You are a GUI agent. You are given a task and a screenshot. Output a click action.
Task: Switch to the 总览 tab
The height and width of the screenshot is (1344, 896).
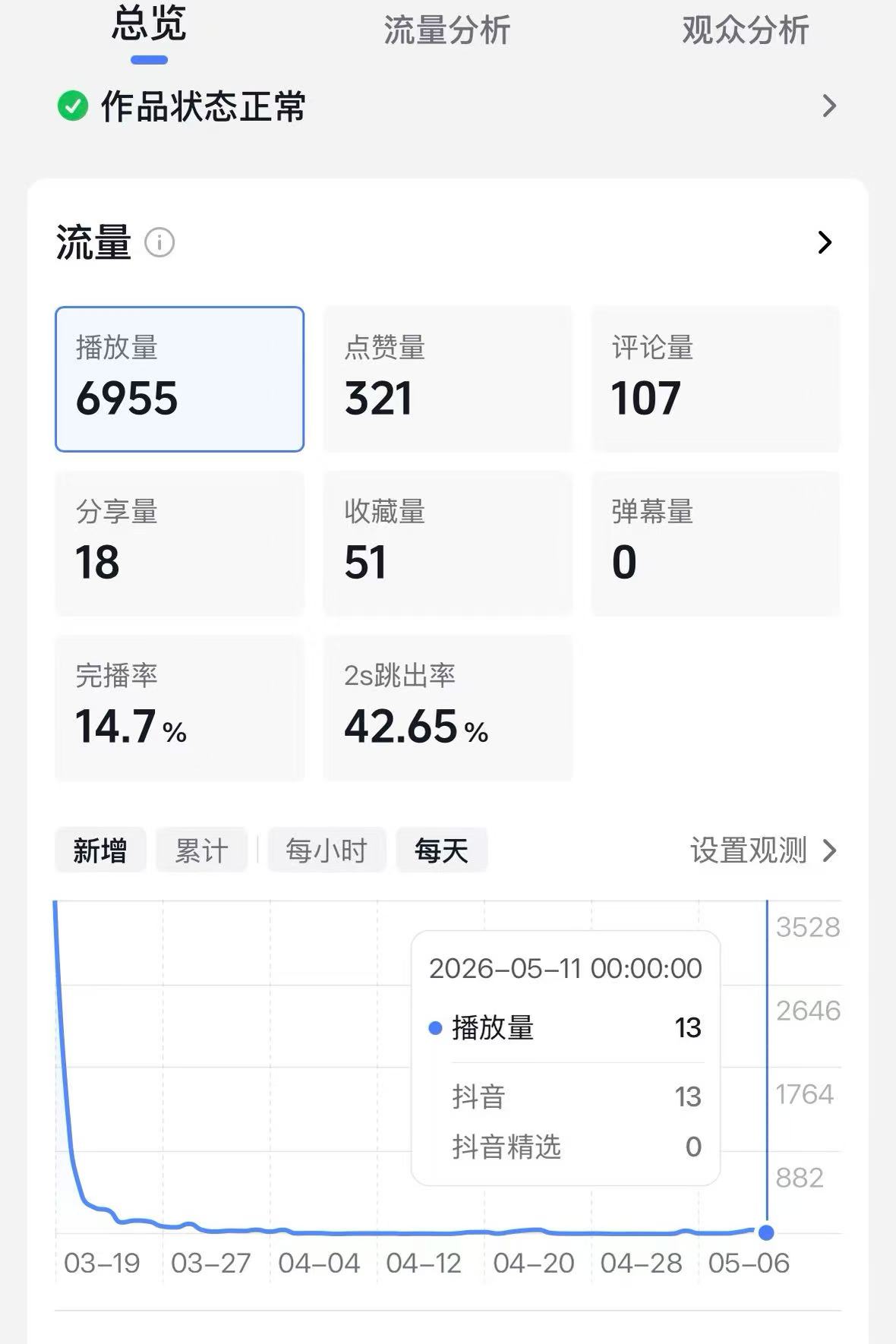(149, 26)
